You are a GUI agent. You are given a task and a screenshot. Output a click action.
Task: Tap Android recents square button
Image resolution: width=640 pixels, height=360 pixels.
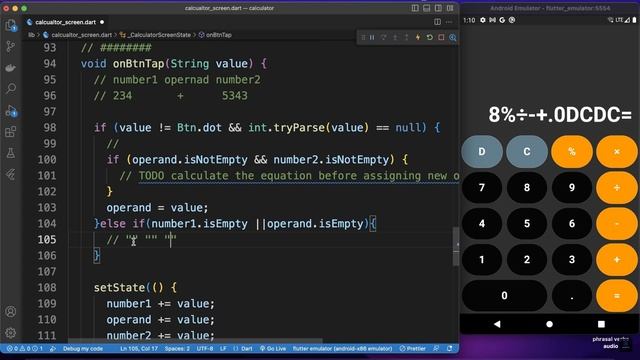point(601,324)
